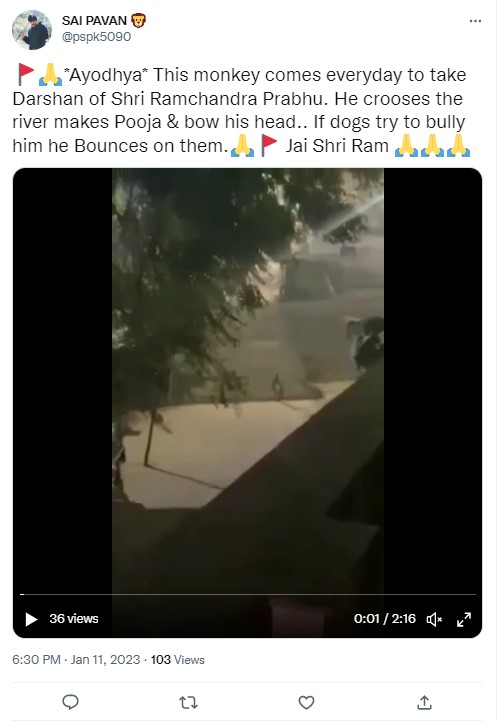Open the three-dot more options menu
497x722 pixels.
click(x=475, y=21)
